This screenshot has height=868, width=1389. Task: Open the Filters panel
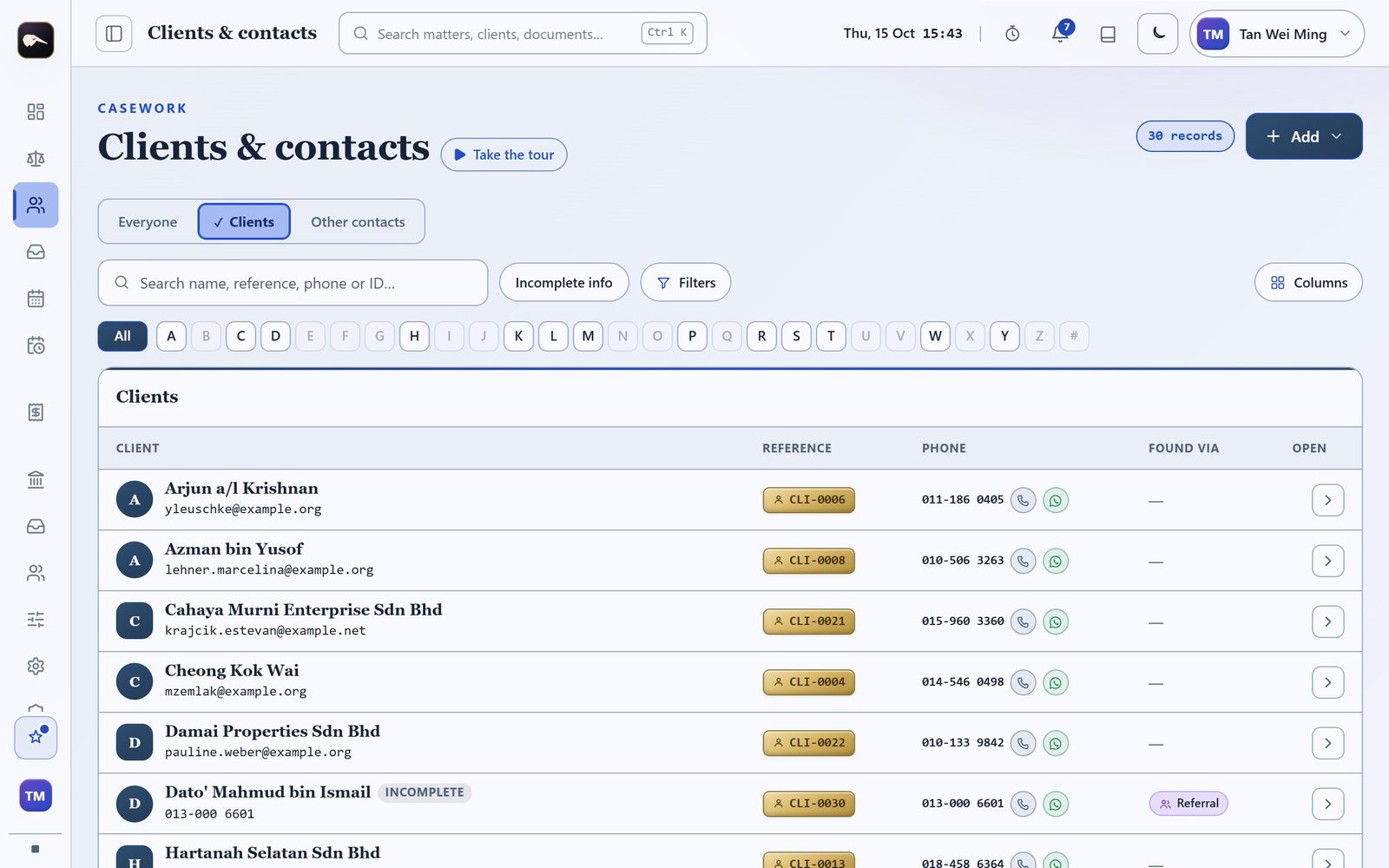(686, 282)
